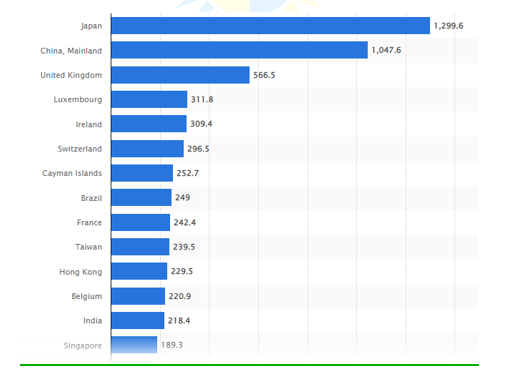The image size is (523, 373).
Task: Select the Taiwan bar
Action: pos(140,247)
